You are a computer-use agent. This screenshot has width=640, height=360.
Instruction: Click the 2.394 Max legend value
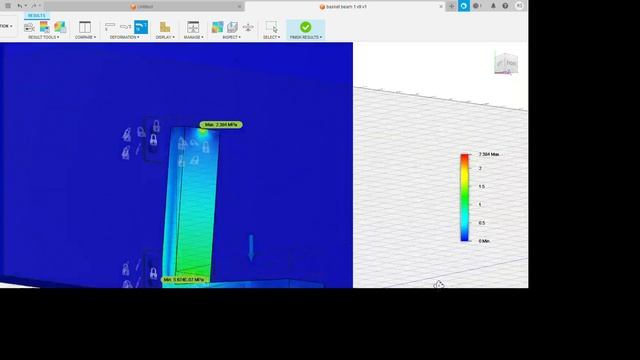point(489,154)
